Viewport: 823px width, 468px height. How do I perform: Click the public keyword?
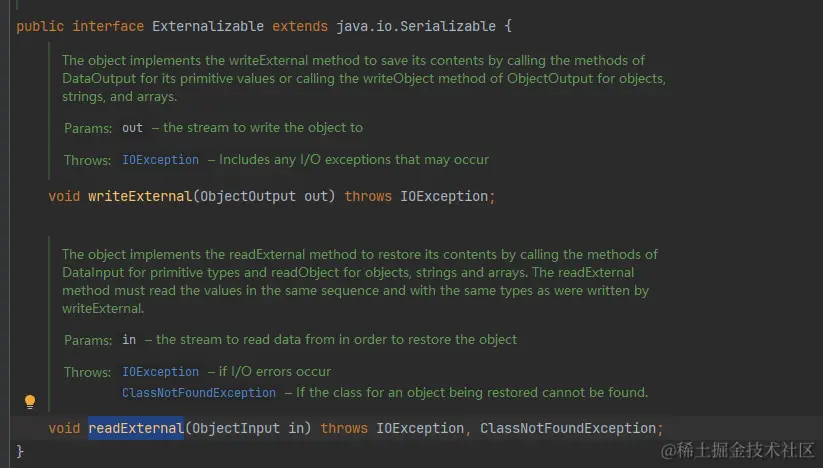40,25
